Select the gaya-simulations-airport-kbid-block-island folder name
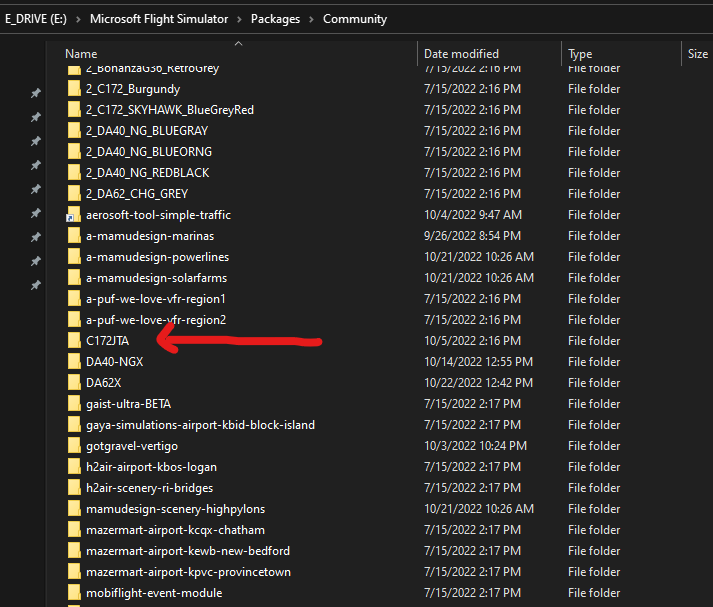The image size is (713, 607). click(x=201, y=425)
